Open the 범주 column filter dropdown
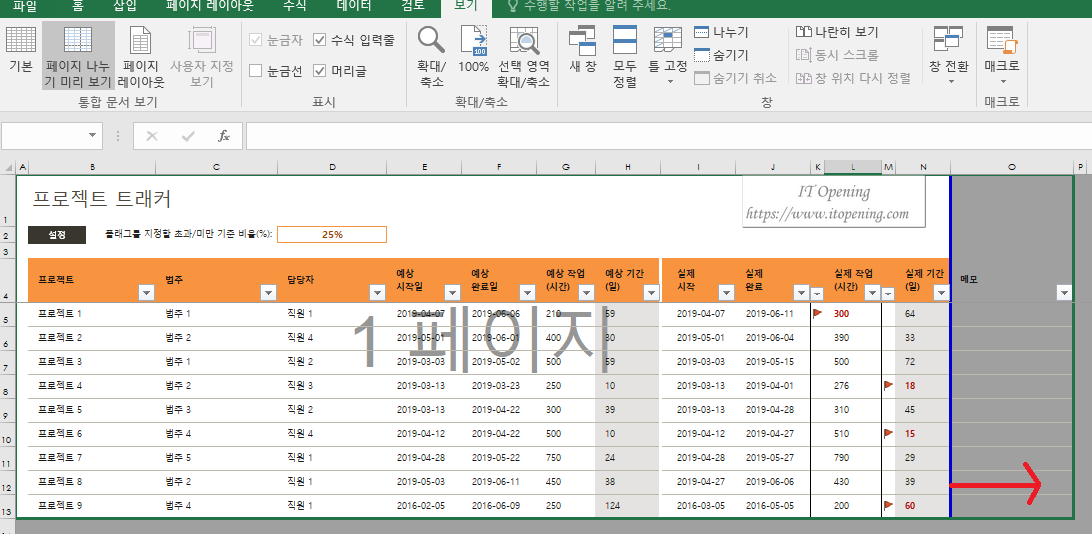Image resolution: width=1092 pixels, height=534 pixels. click(x=268, y=293)
